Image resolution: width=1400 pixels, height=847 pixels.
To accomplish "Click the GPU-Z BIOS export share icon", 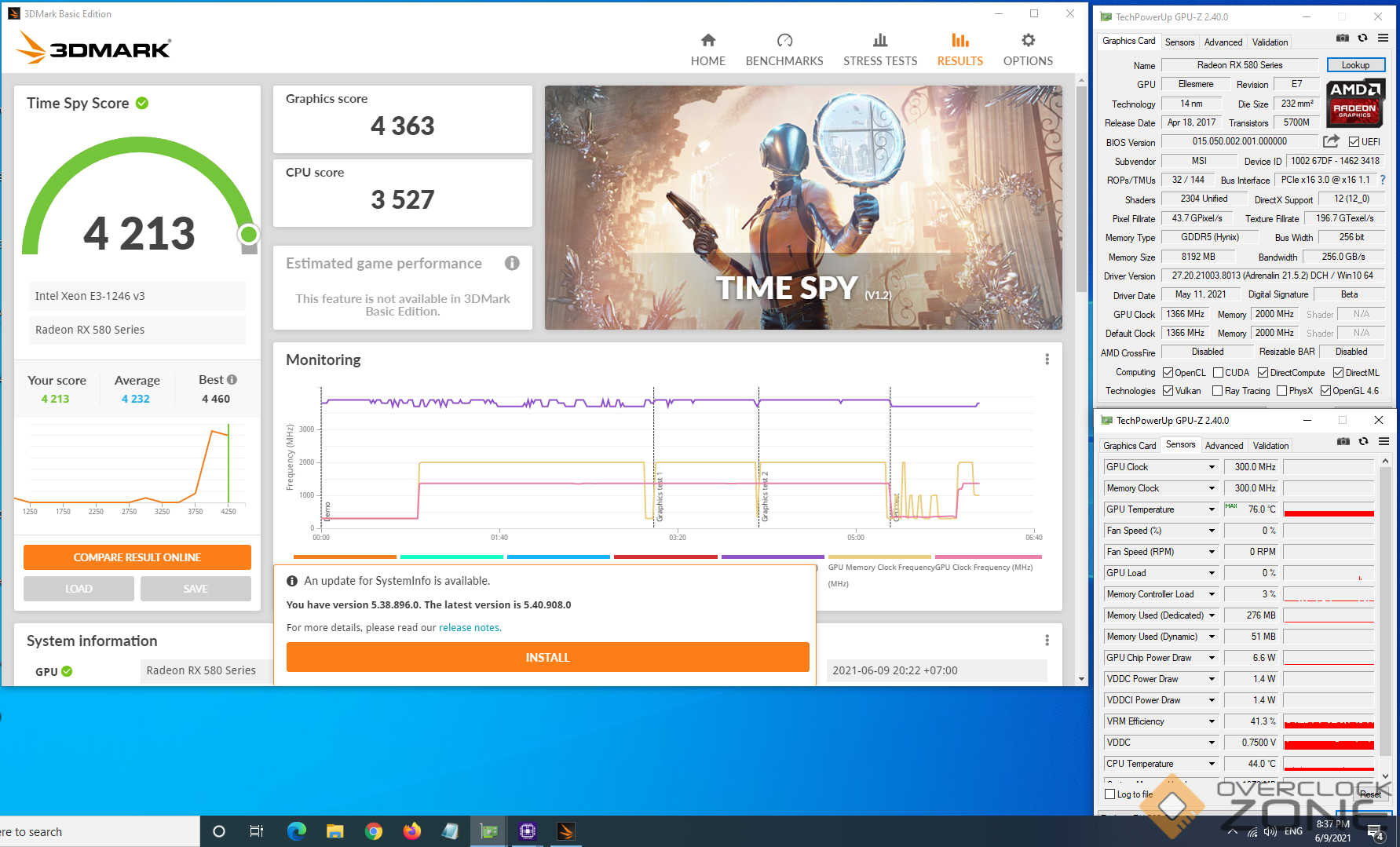I will pyautogui.click(x=1330, y=141).
